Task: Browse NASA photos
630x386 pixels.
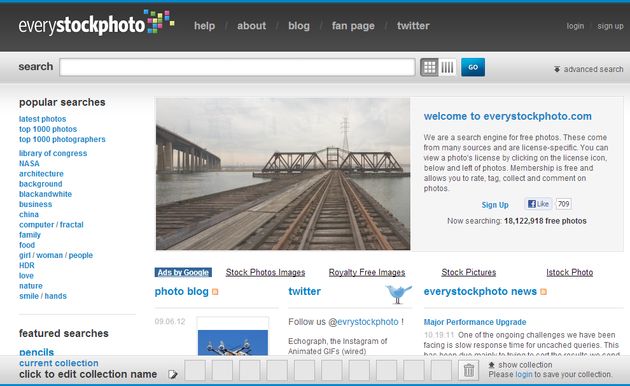Action: click(x=29, y=163)
